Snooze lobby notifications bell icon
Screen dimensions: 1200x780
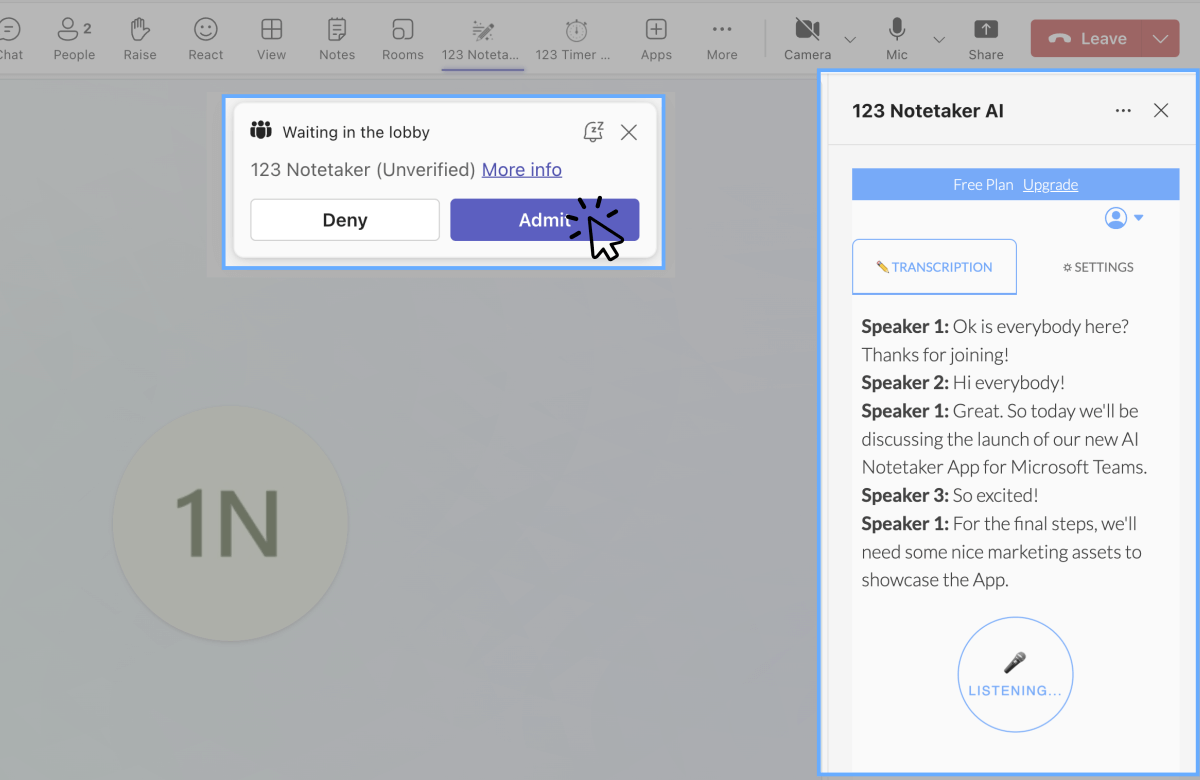[x=594, y=132]
